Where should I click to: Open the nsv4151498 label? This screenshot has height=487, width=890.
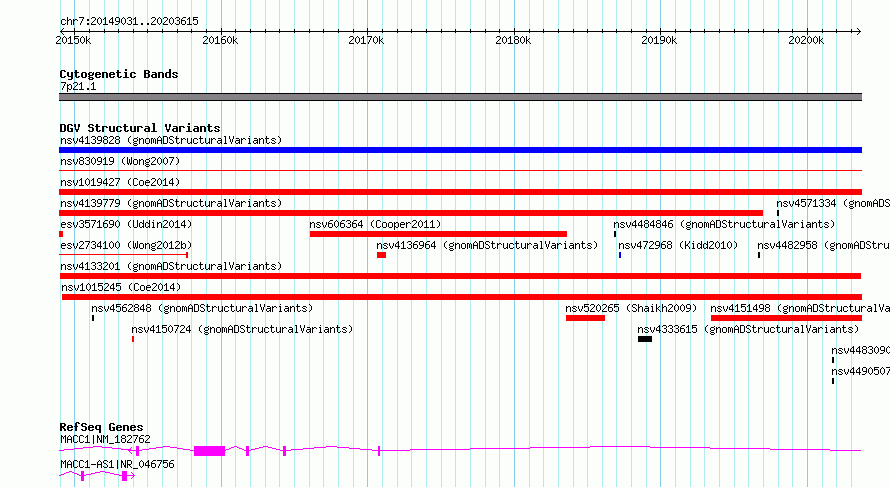(800, 308)
